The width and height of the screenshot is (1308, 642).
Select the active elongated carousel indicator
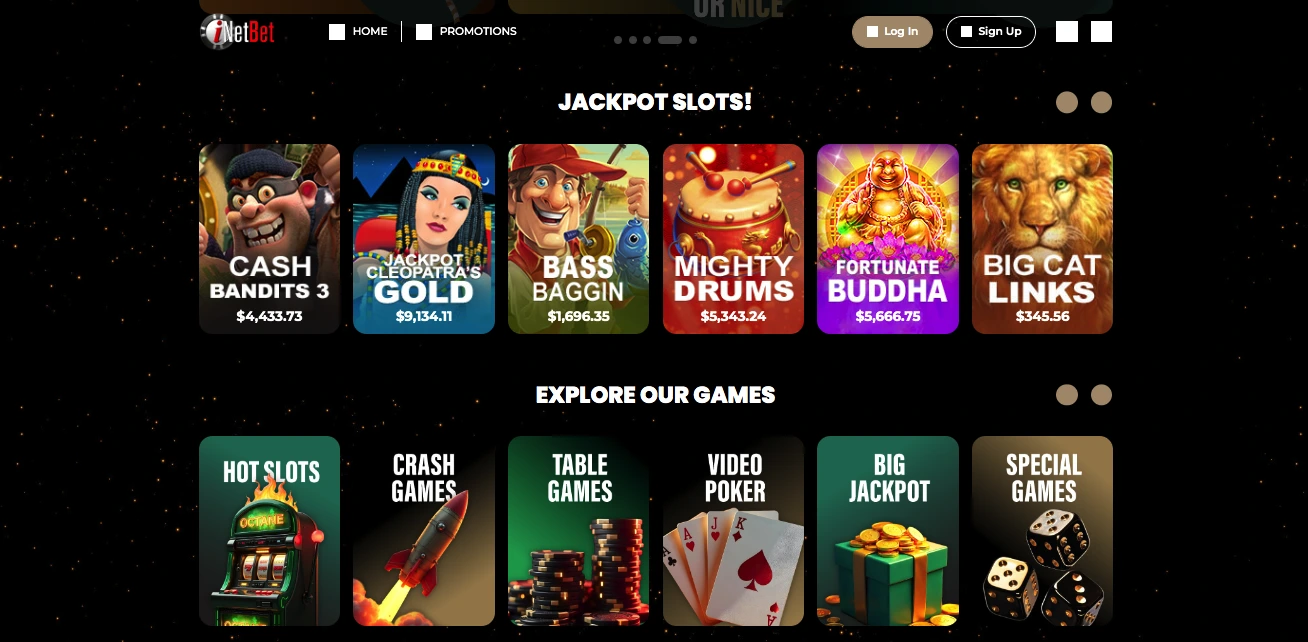click(x=670, y=40)
